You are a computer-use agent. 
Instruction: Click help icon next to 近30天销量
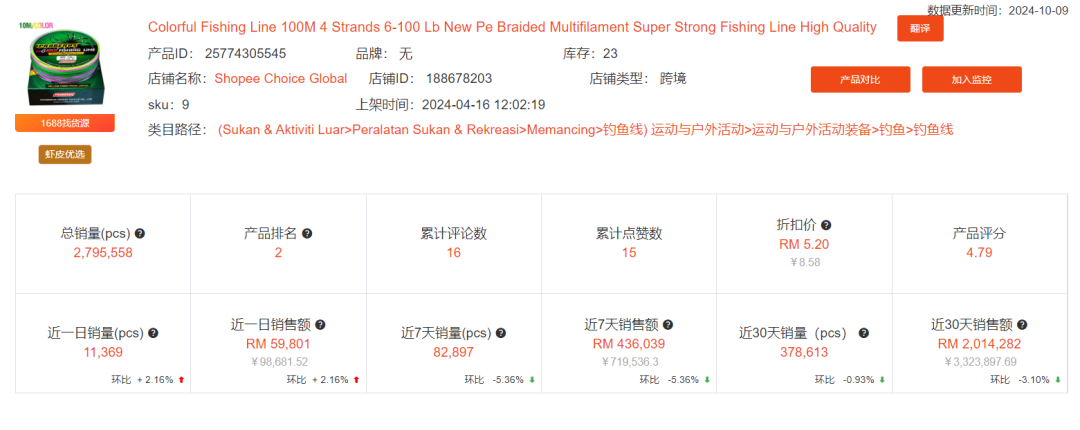[864, 333]
